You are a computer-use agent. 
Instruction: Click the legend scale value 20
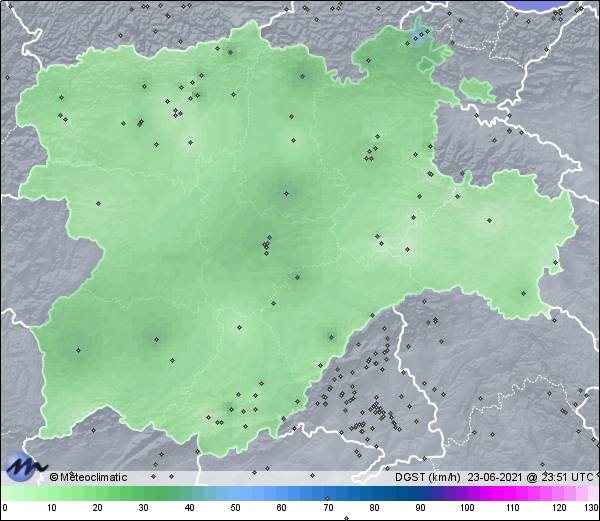(x=98, y=508)
